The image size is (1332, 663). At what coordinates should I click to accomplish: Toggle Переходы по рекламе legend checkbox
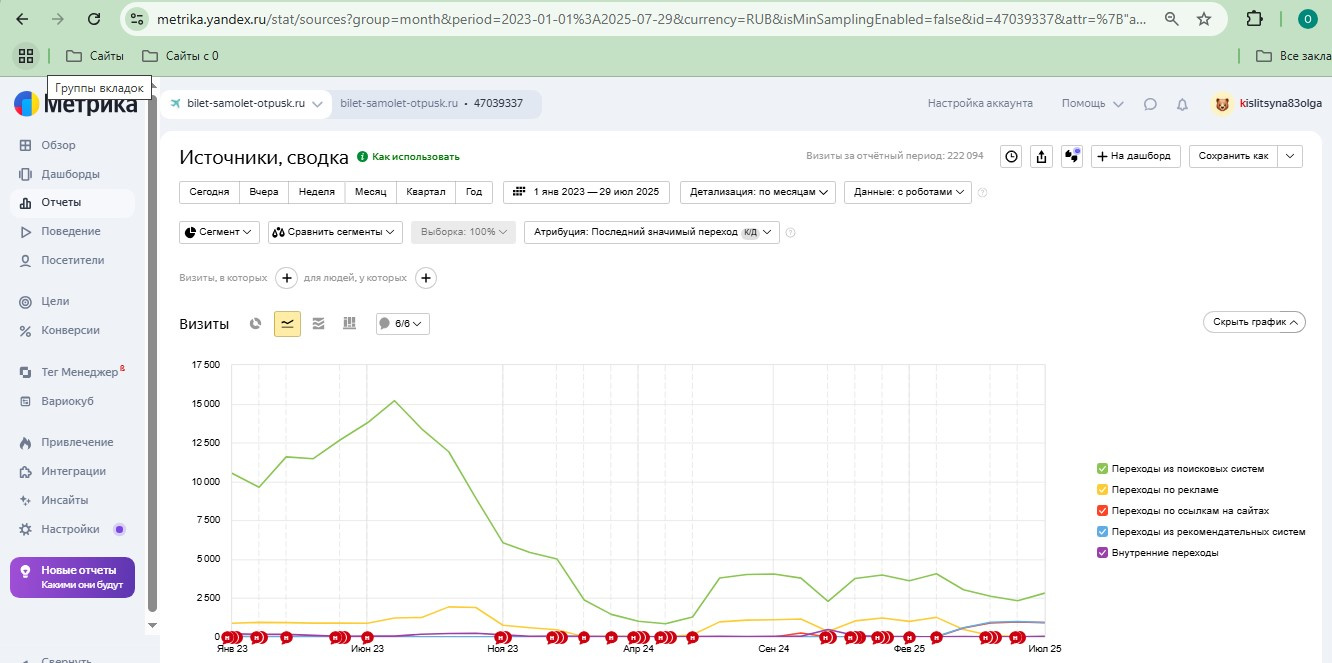[1102, 489]
